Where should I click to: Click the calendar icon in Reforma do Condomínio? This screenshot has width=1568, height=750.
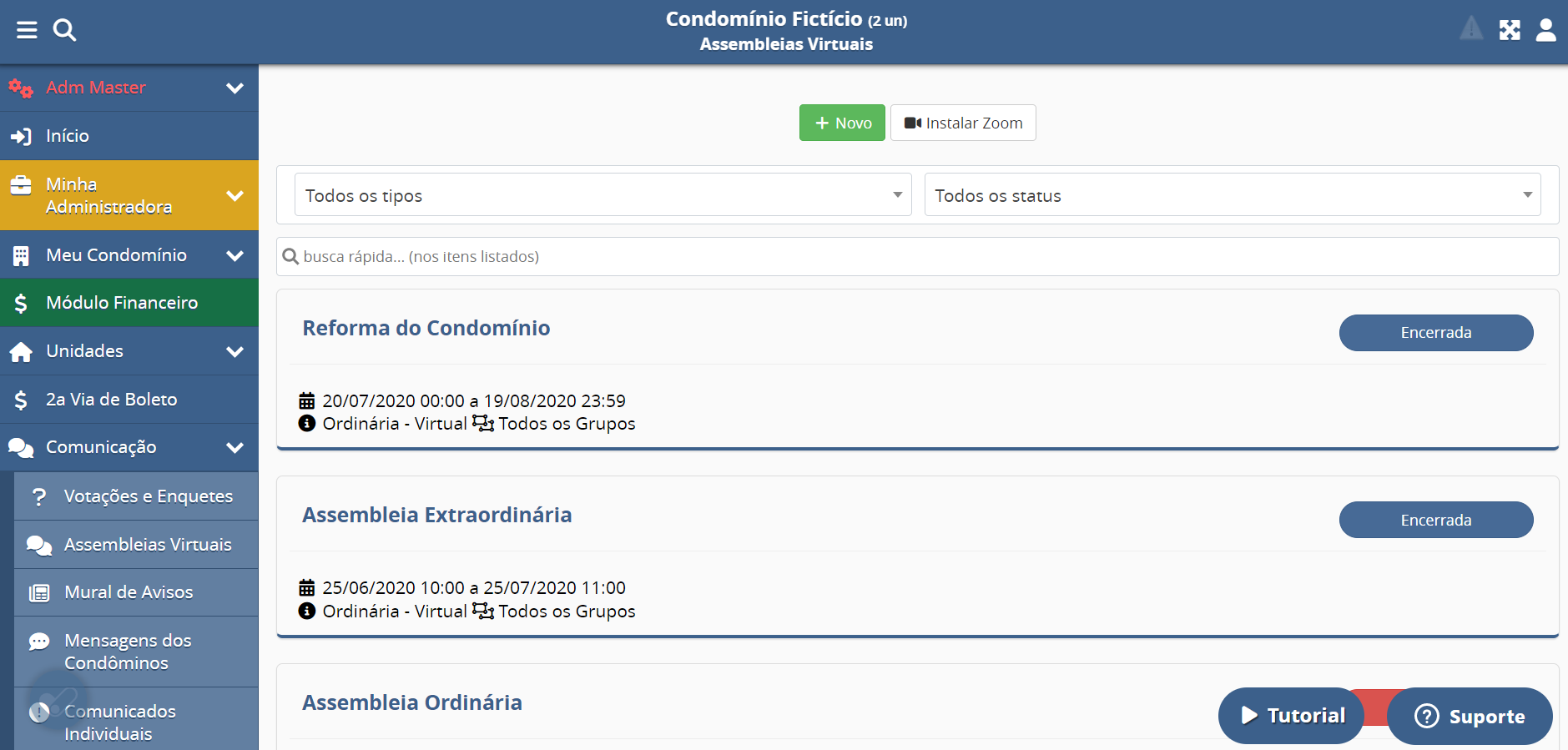coord(307,401)
